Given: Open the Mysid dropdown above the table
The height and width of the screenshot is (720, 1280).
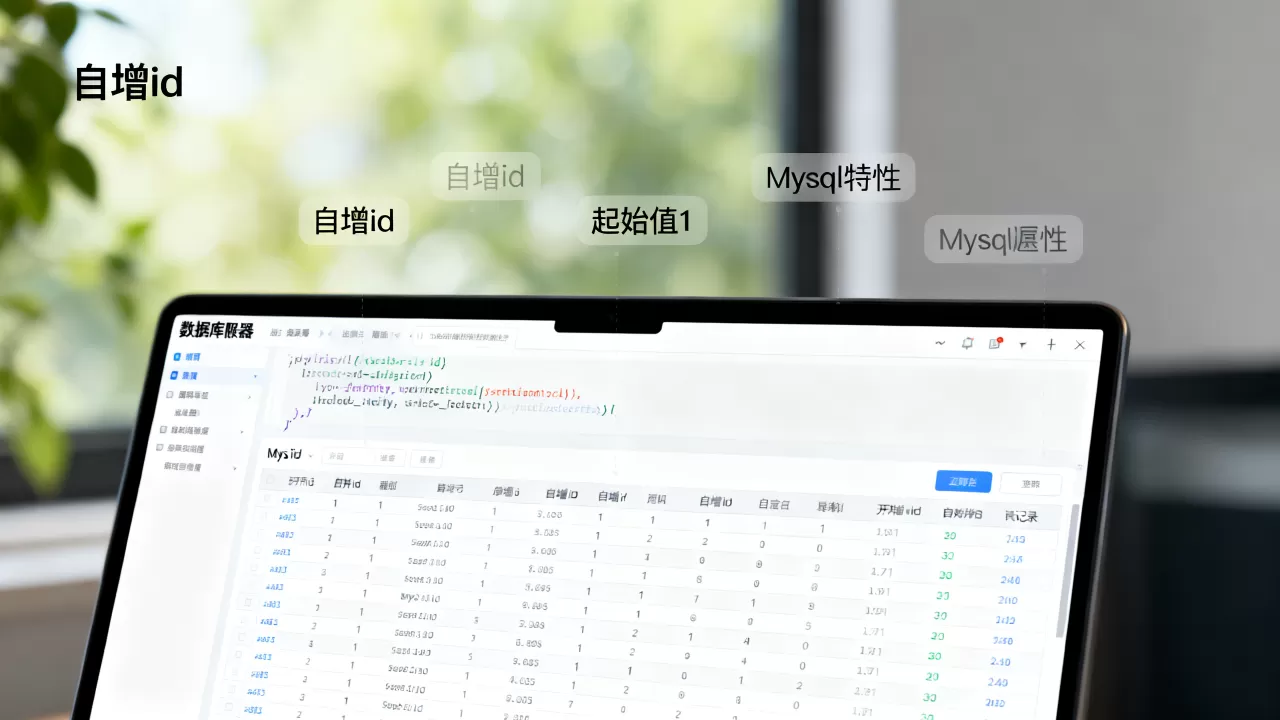Looking at the screenshot, I should 289,455.
